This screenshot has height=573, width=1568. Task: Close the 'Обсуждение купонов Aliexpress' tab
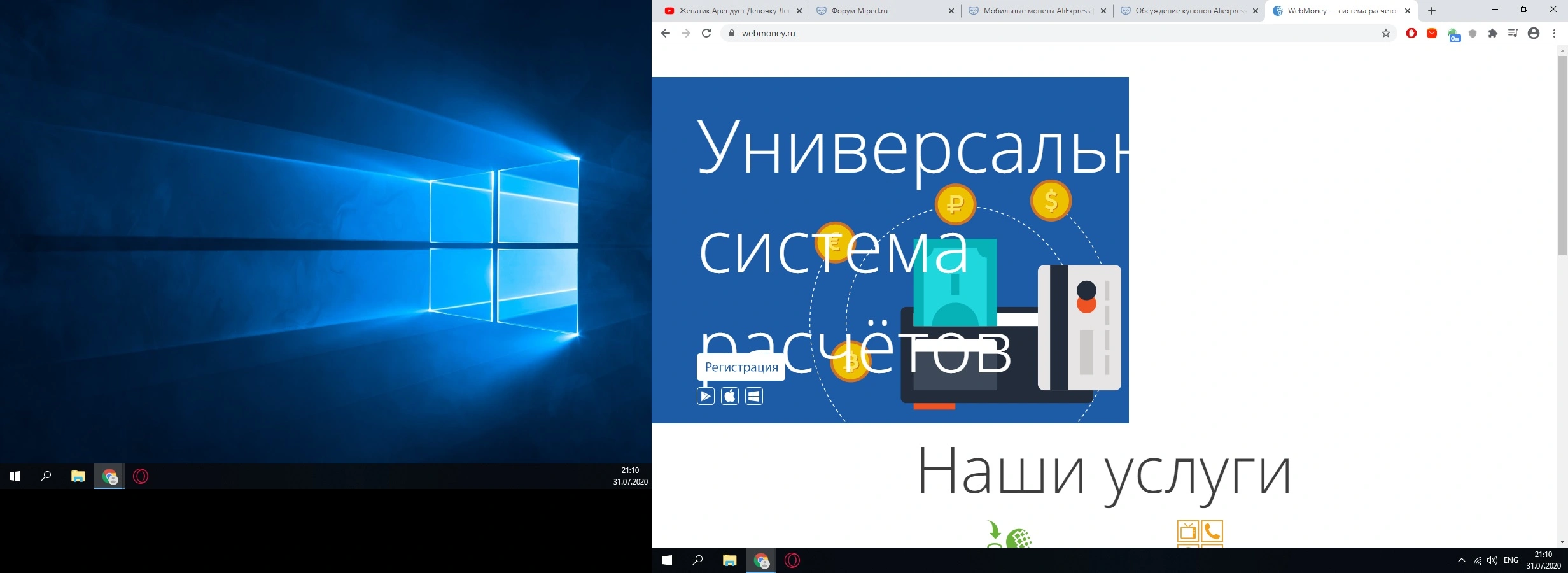click(x=1256, y=11)
